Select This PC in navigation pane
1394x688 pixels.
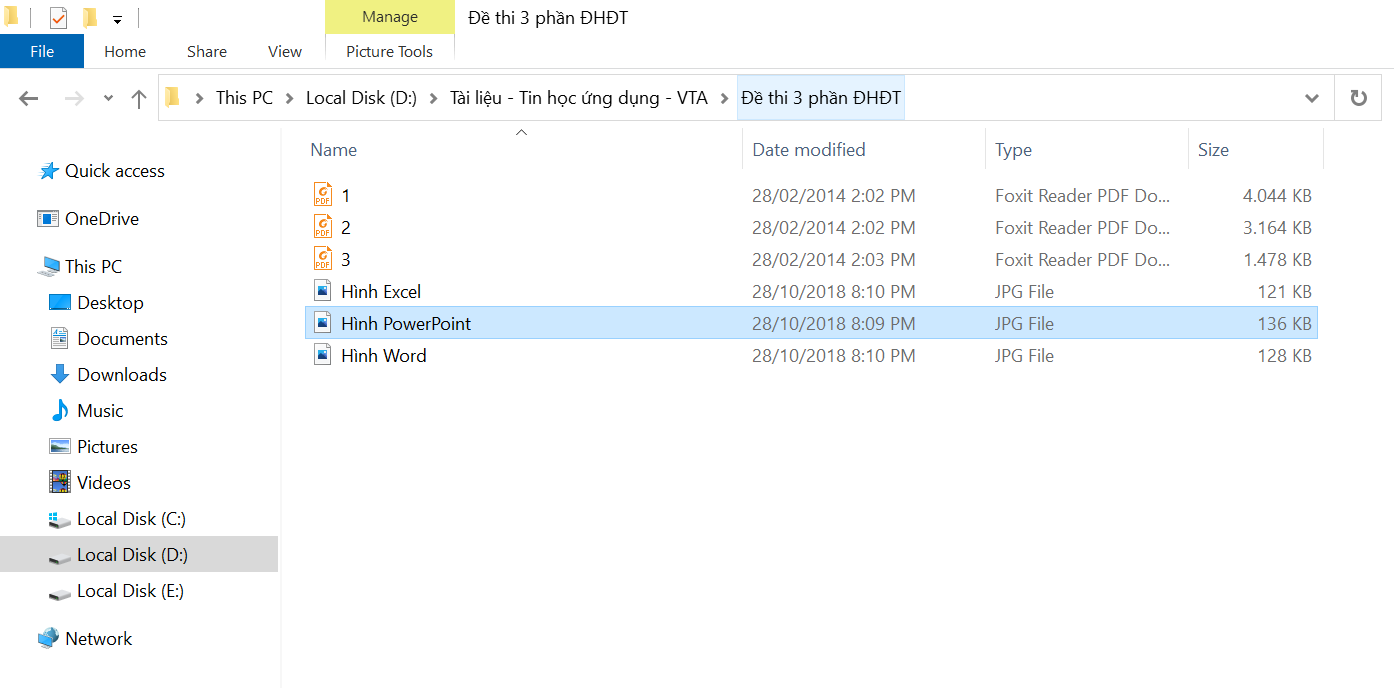tap(93, 267)
